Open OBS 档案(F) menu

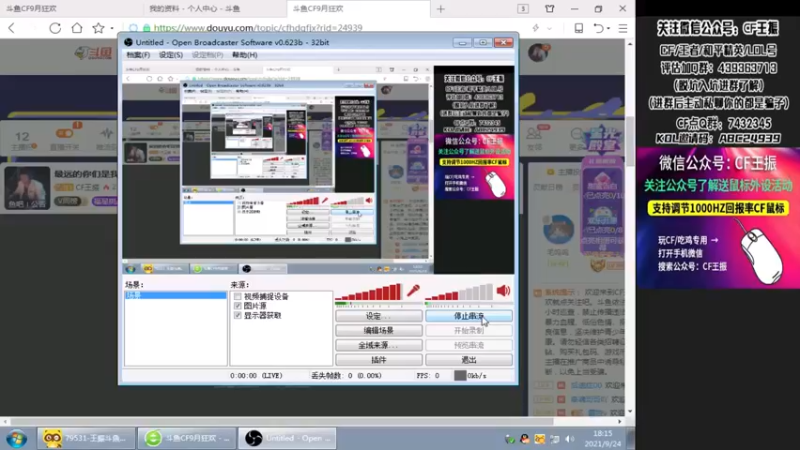tap(138, 55)
